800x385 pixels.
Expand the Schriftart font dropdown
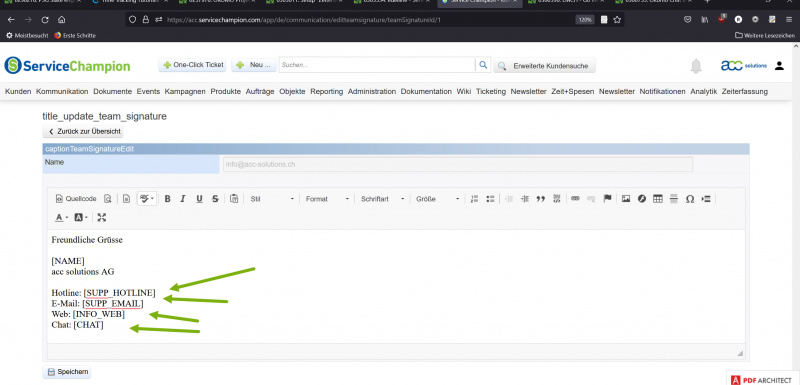click(x=383, y=199)
